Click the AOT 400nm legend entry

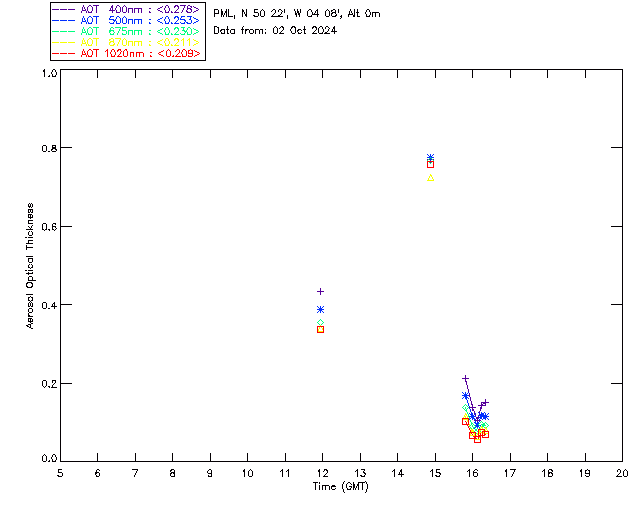[127, 9]
